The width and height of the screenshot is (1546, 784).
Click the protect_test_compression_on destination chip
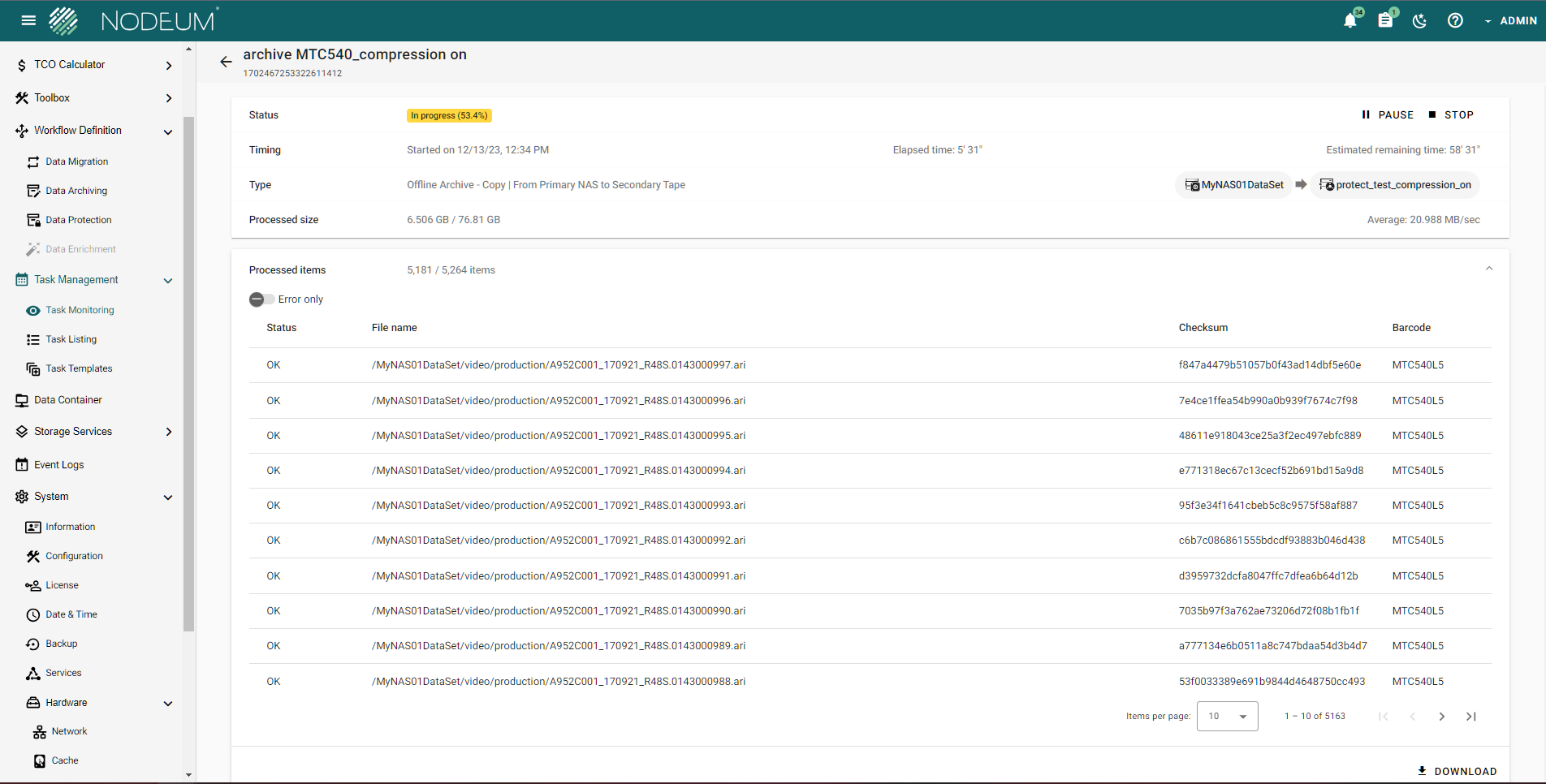(x=1395, y=185)
